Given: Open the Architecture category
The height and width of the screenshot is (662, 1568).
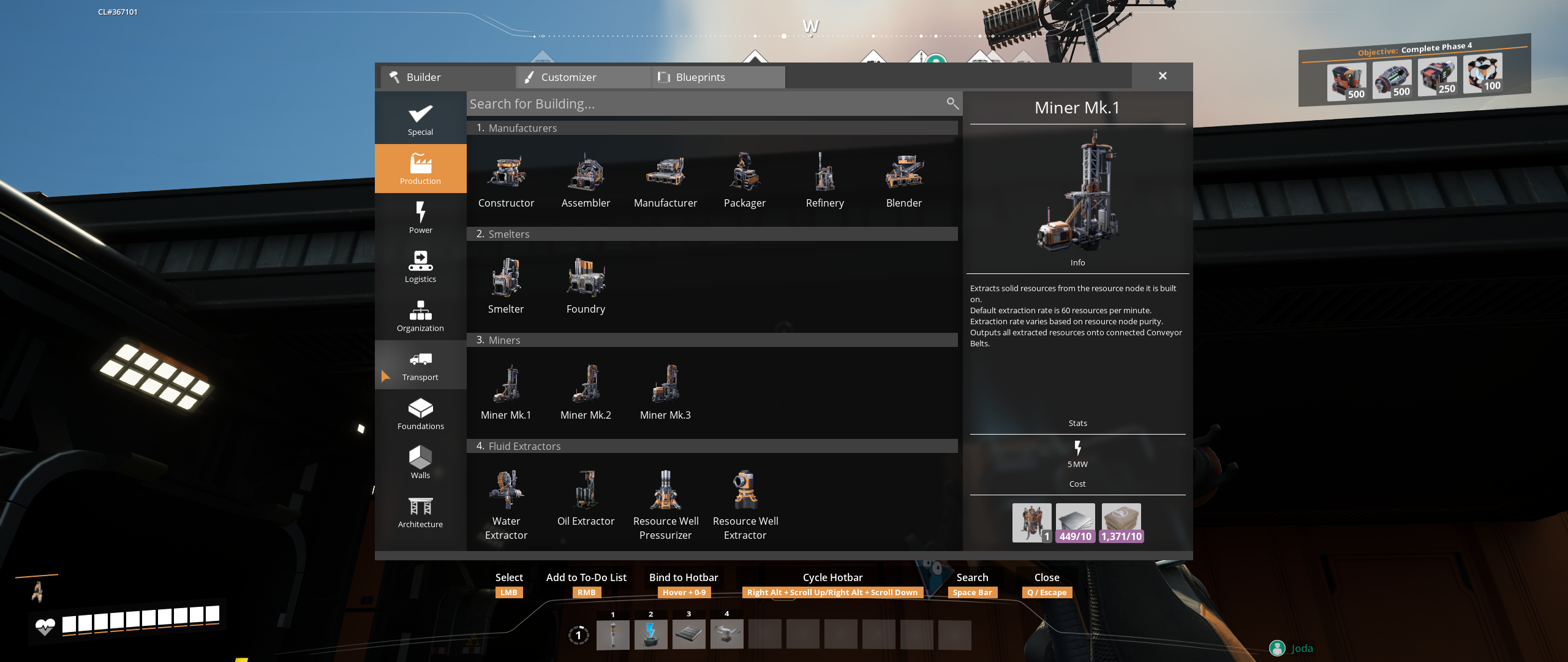Looking at the screenshot, I should pyautogui.click(x=420, y=512).
